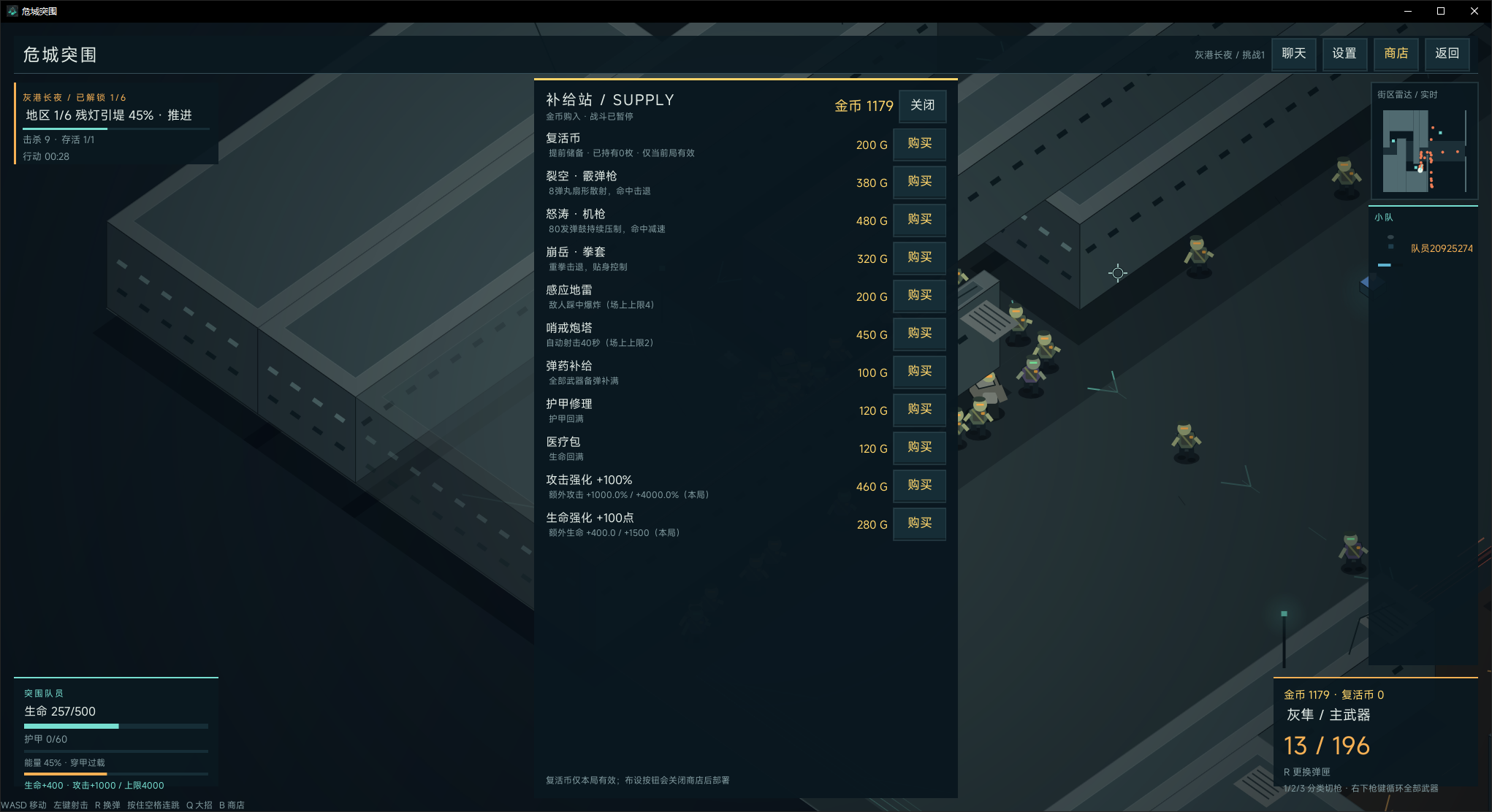This screenshot has height=812, width=1492.
Task: Click the app icon in the title bar
Action: click(12, 11)
